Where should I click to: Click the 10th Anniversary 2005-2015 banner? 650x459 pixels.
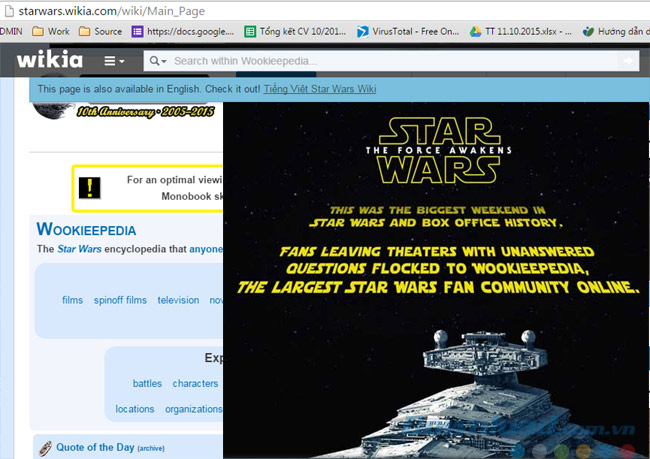[x=145, y=112]
